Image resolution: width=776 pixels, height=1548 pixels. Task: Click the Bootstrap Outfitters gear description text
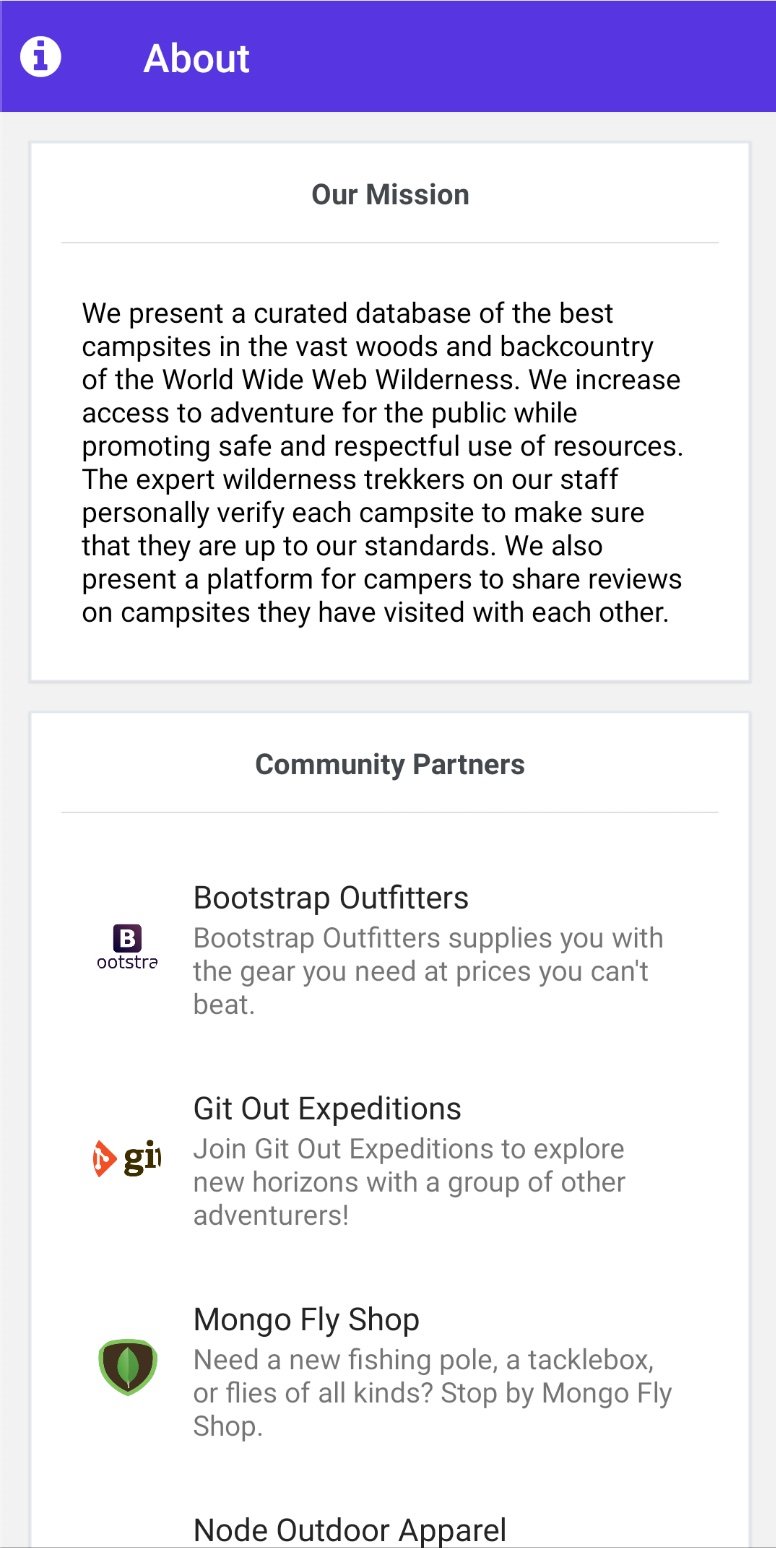click(x=428, y=971)
